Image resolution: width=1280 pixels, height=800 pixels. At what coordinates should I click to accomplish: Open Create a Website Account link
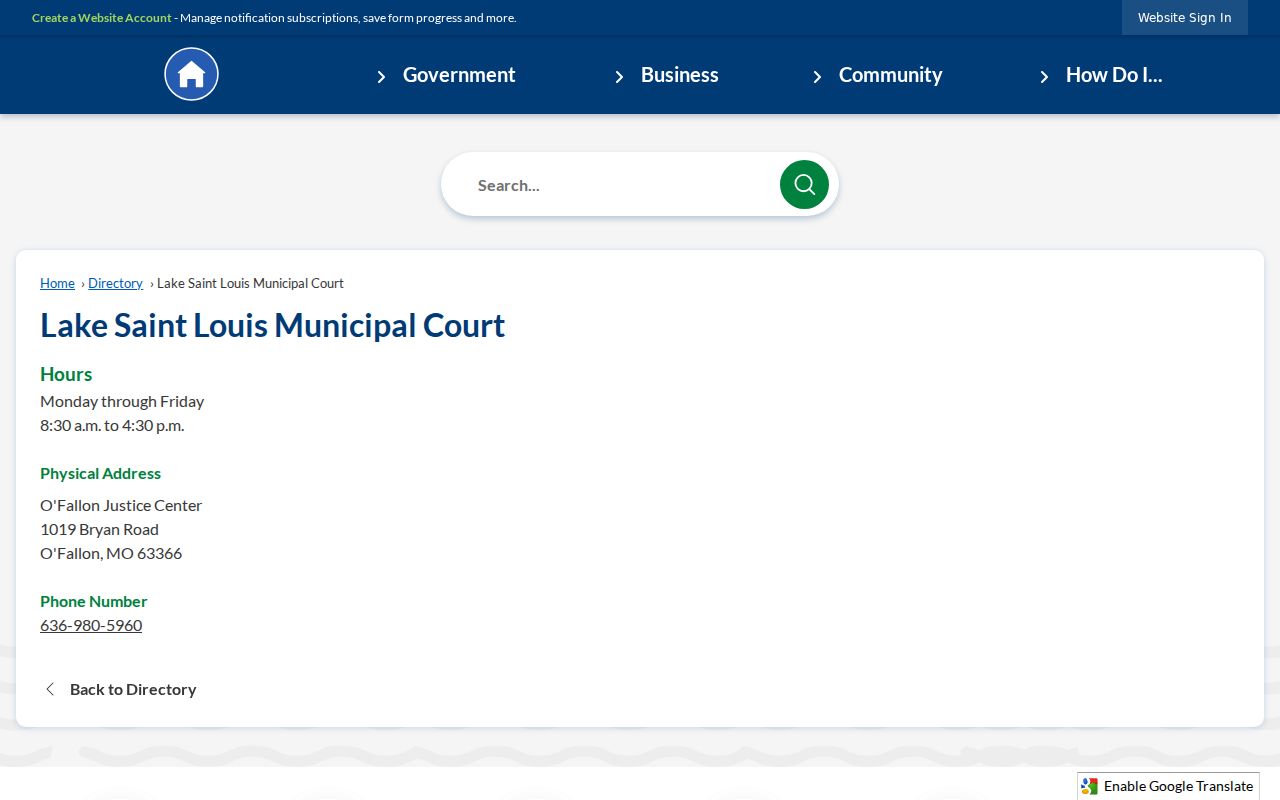[x=102, y=18]
